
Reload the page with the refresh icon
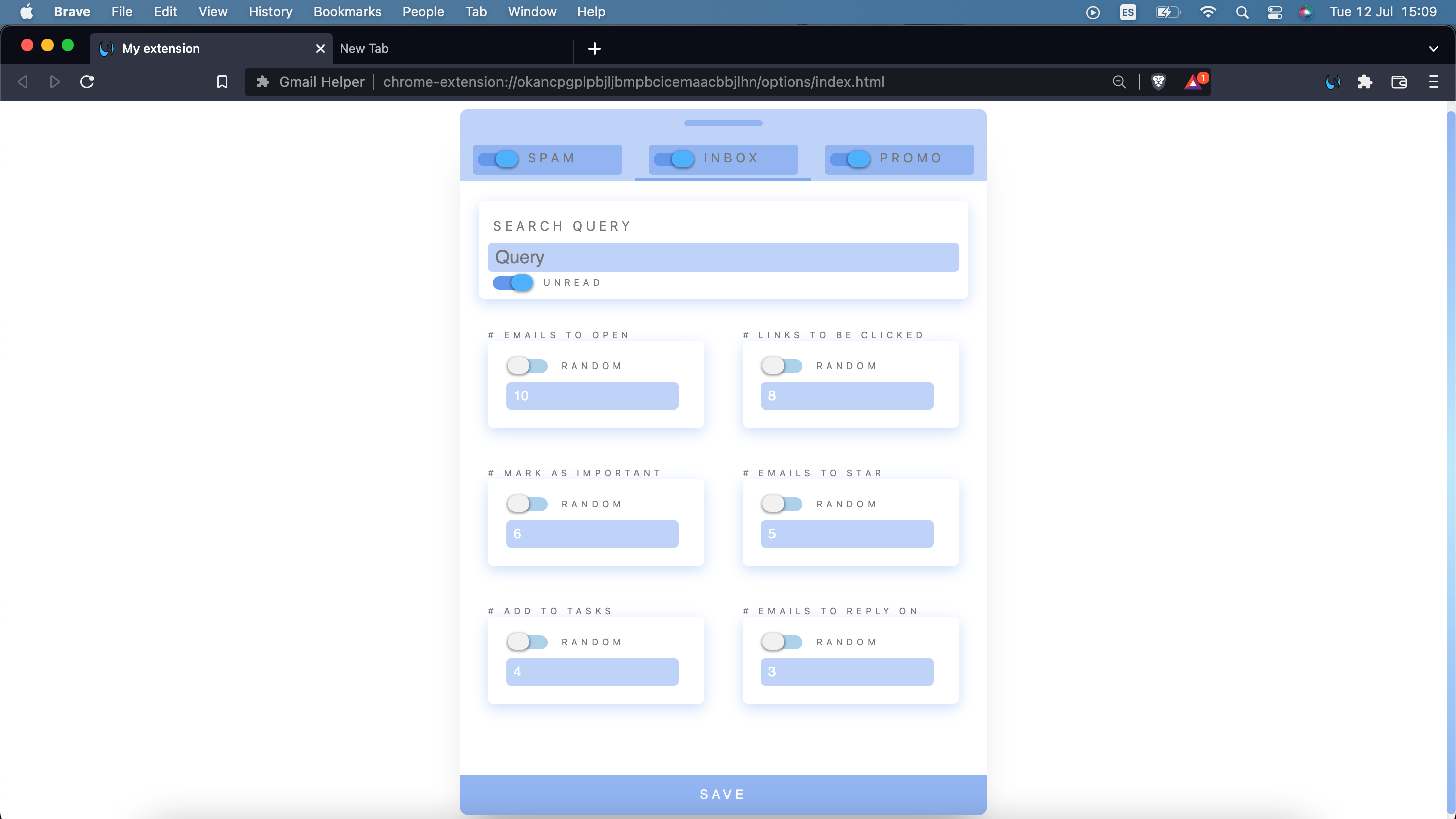pyautogui.click(x=87, y=82)
